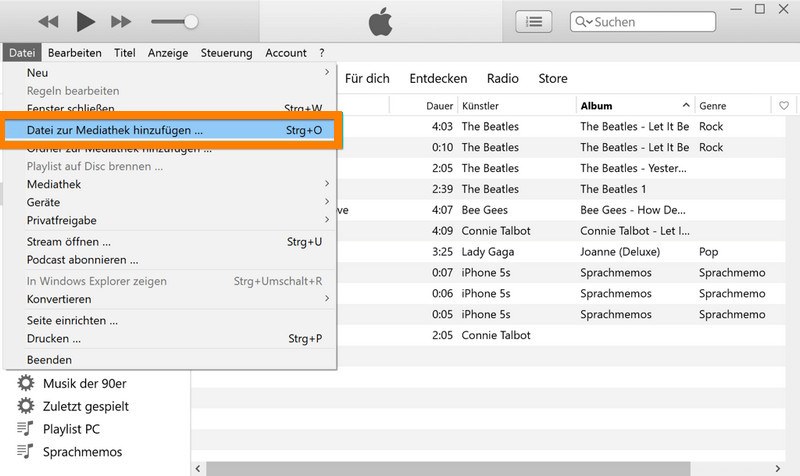Image resolution: width=800 pixels, height=476 pixels.
Task: Click playlist icon beside Sprachmemos
Action: click(x=25, y=451)
